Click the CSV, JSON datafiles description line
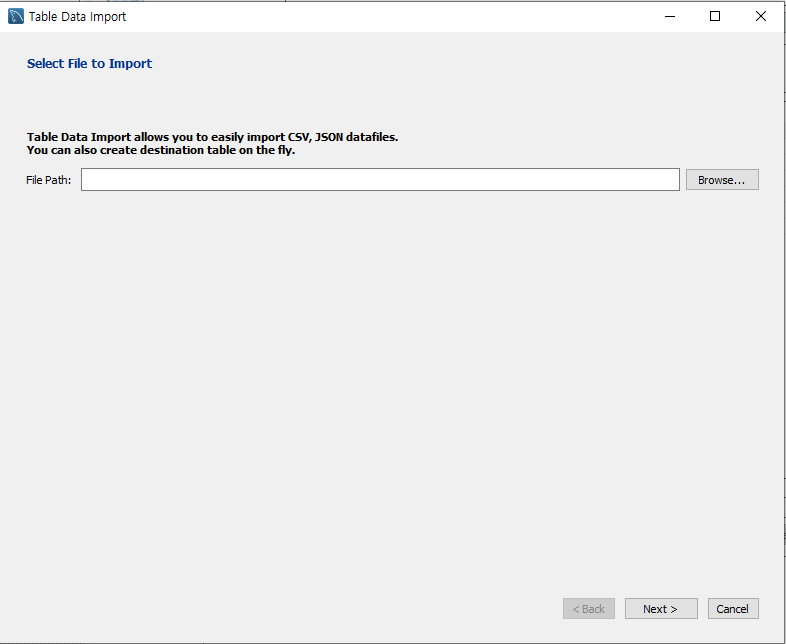Viewport: 786px width, 644px height. (212, 137)
